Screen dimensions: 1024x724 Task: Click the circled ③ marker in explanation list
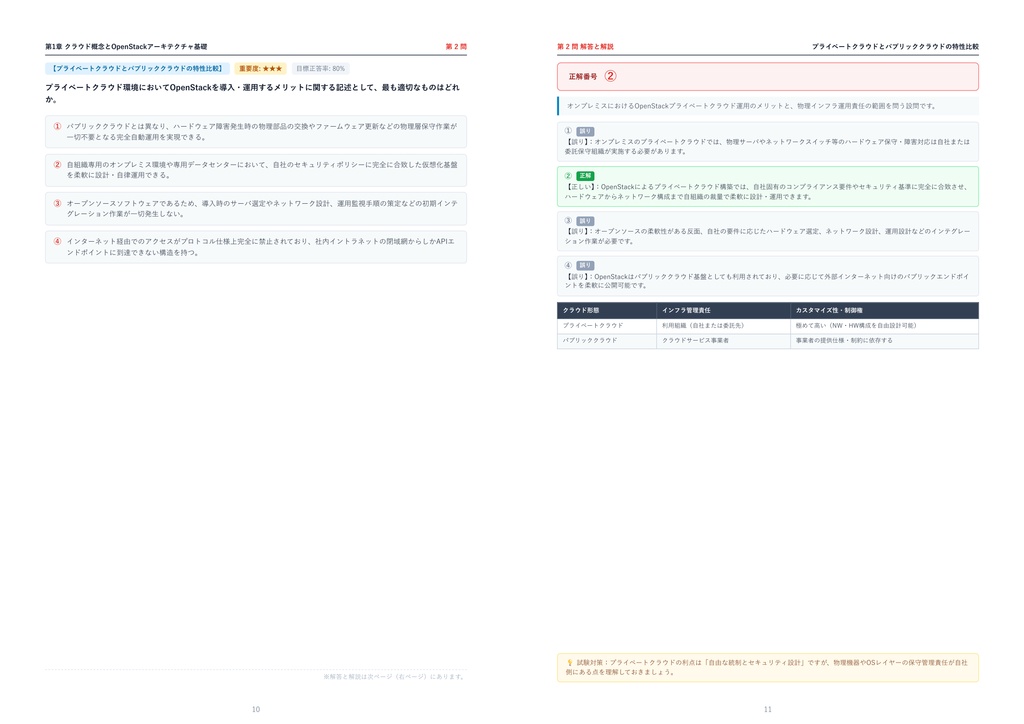point(568,221)
